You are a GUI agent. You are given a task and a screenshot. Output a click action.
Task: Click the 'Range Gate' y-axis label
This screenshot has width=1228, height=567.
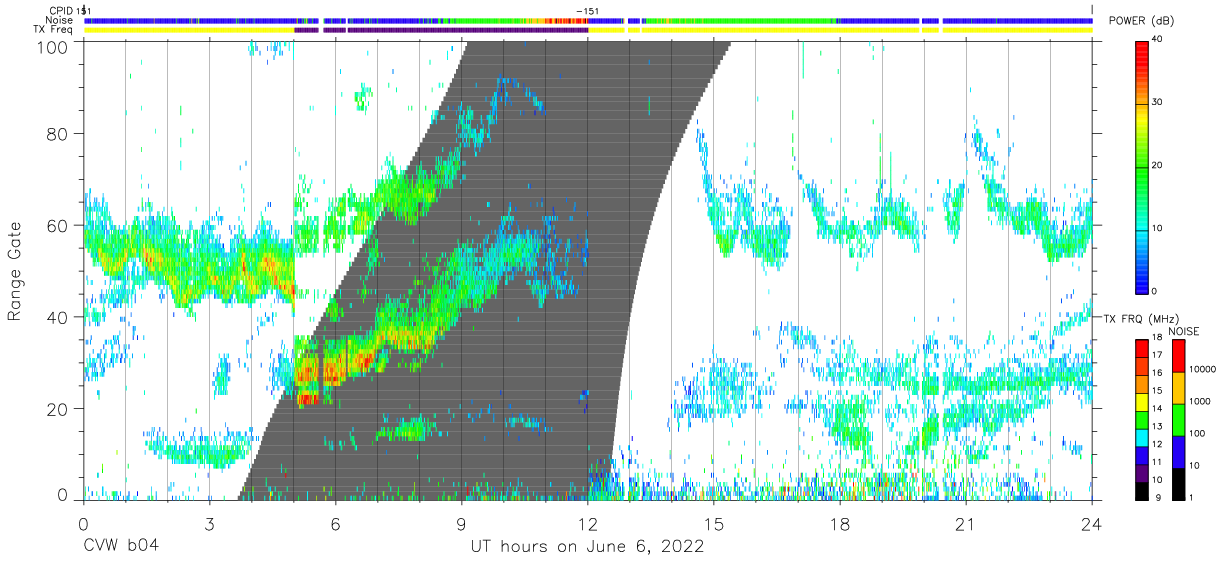click(15, 270)
